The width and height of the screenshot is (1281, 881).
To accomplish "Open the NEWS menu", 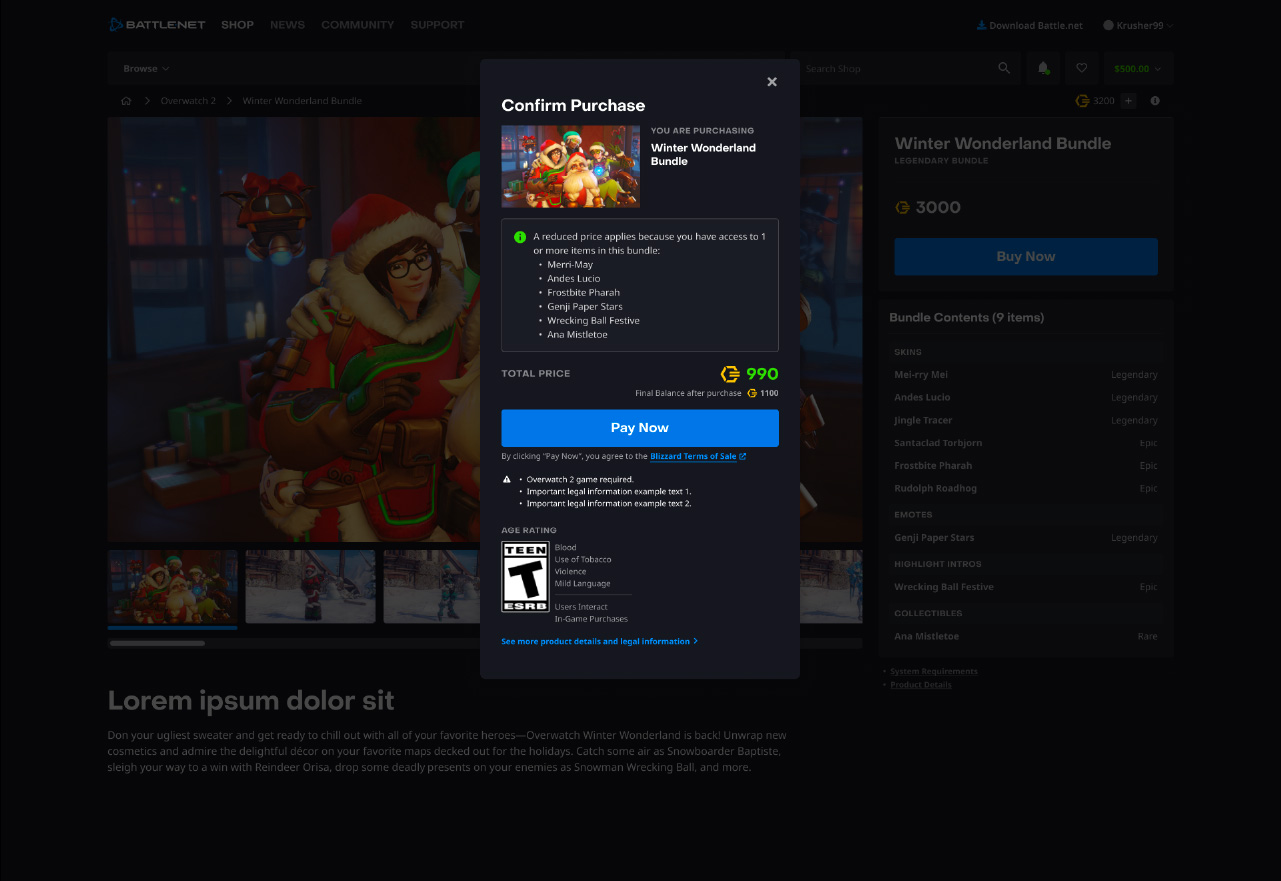I will (287, 25).
